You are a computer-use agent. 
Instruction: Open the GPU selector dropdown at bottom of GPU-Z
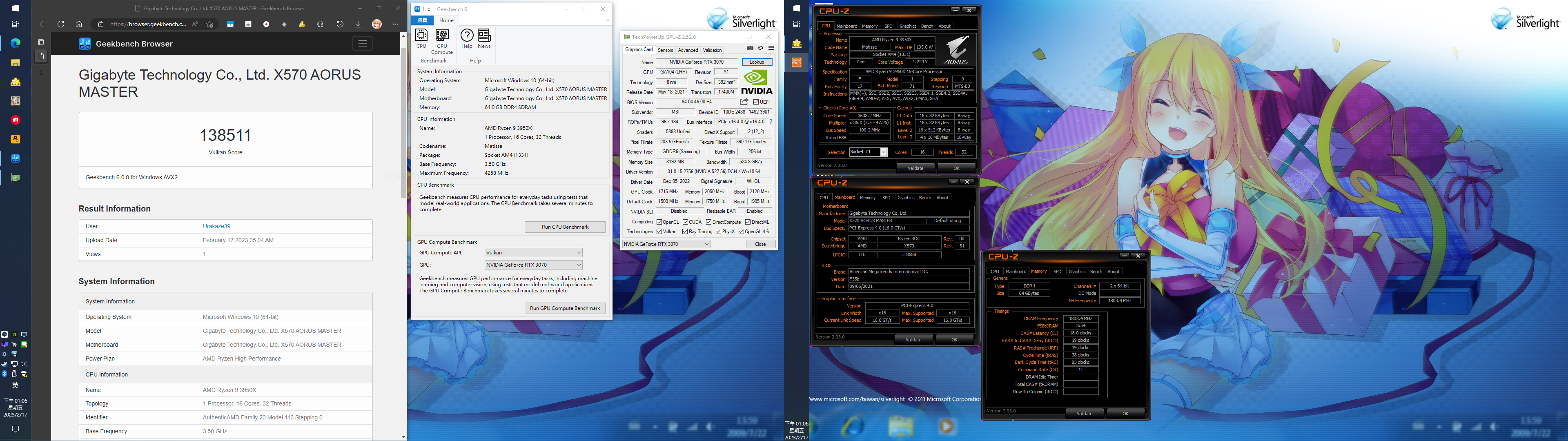666,244
